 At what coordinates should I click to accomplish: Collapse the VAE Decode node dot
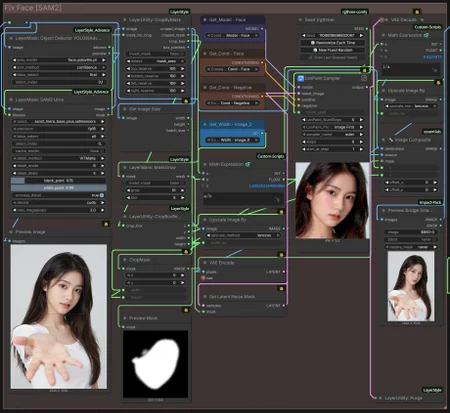(x=382, y=20)
